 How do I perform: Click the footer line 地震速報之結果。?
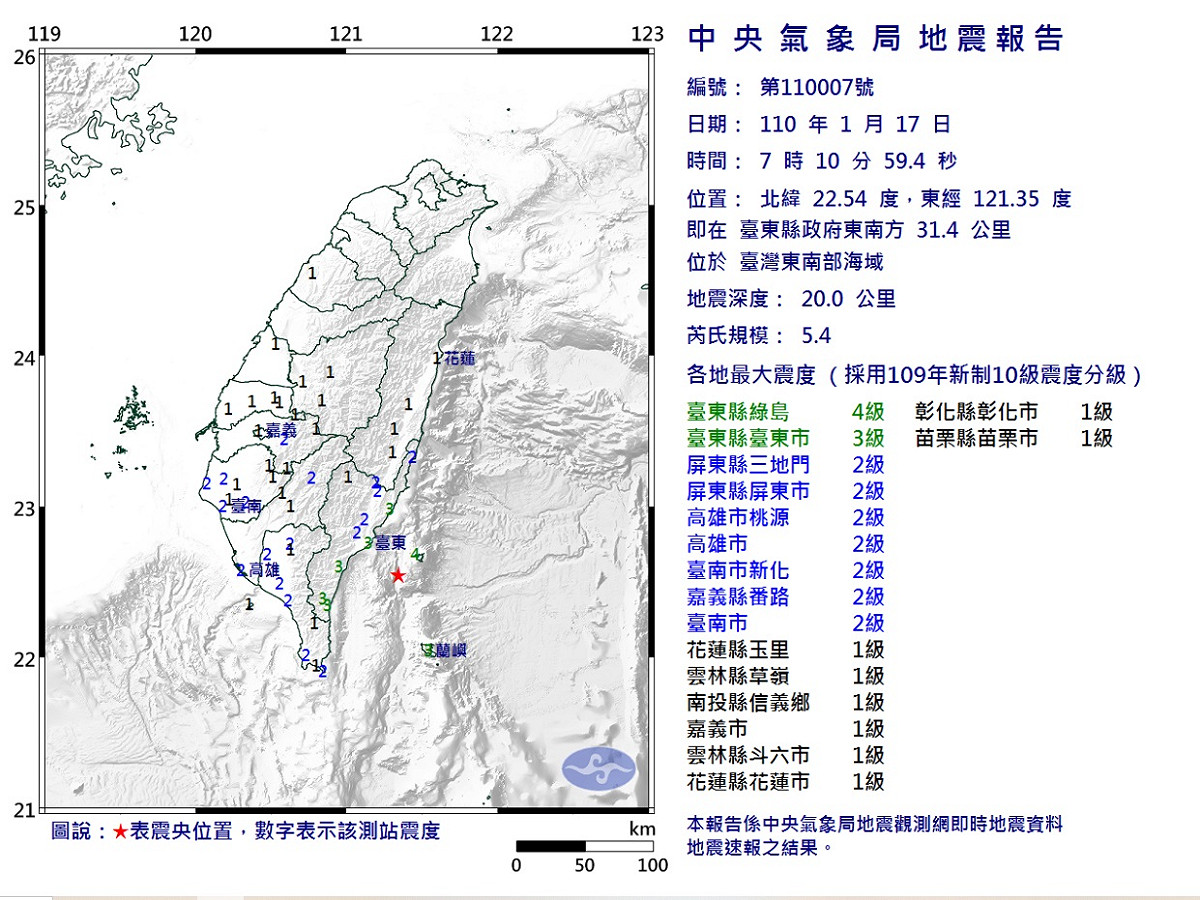pyautogui.click(x=760, y=848)
